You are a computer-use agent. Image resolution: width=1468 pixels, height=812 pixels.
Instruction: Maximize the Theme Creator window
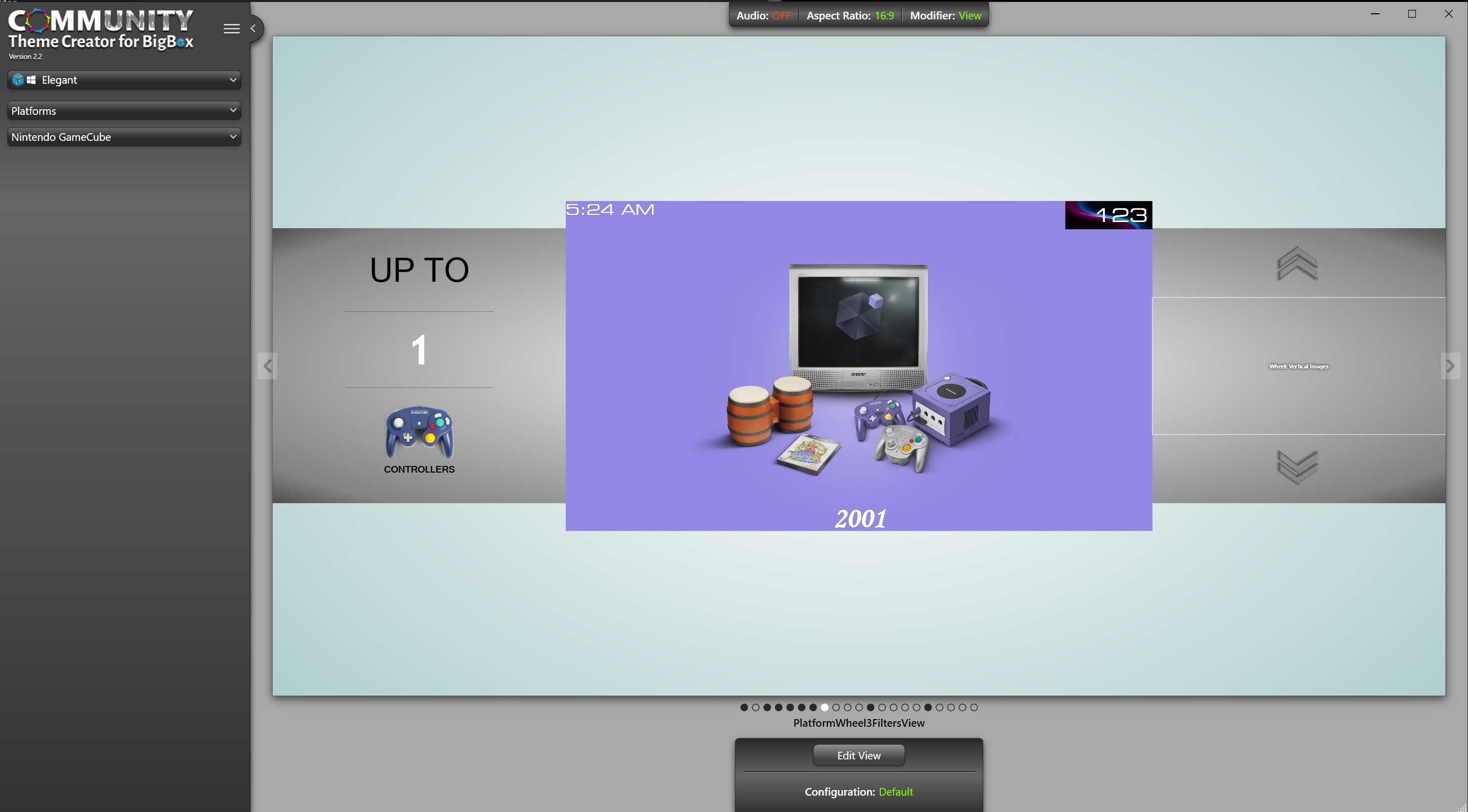(x=1412, y=14)
